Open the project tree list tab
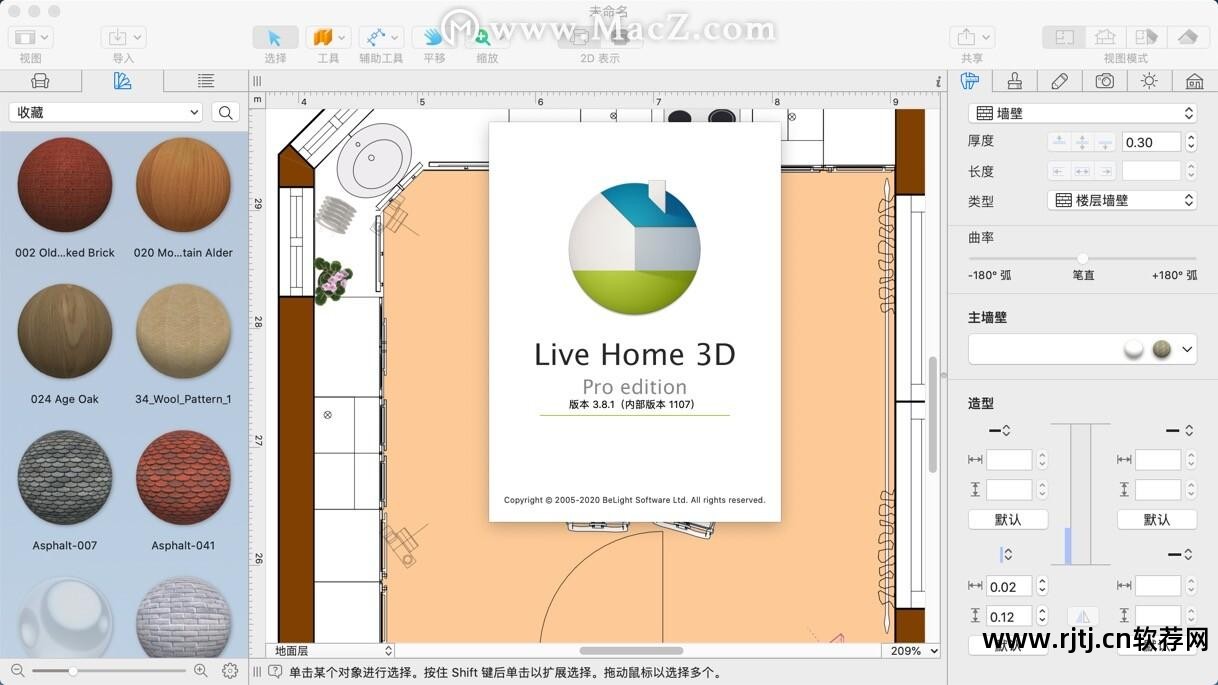This screenshot has width=1218, height=685. pyautogui.click(x=205, y=81)
